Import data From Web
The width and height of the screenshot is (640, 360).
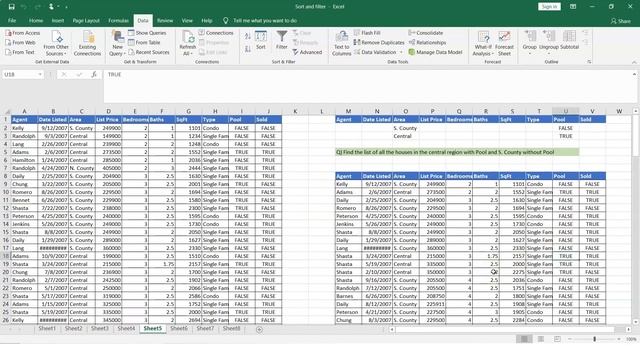pyautogui.click(x=20, y=42)
